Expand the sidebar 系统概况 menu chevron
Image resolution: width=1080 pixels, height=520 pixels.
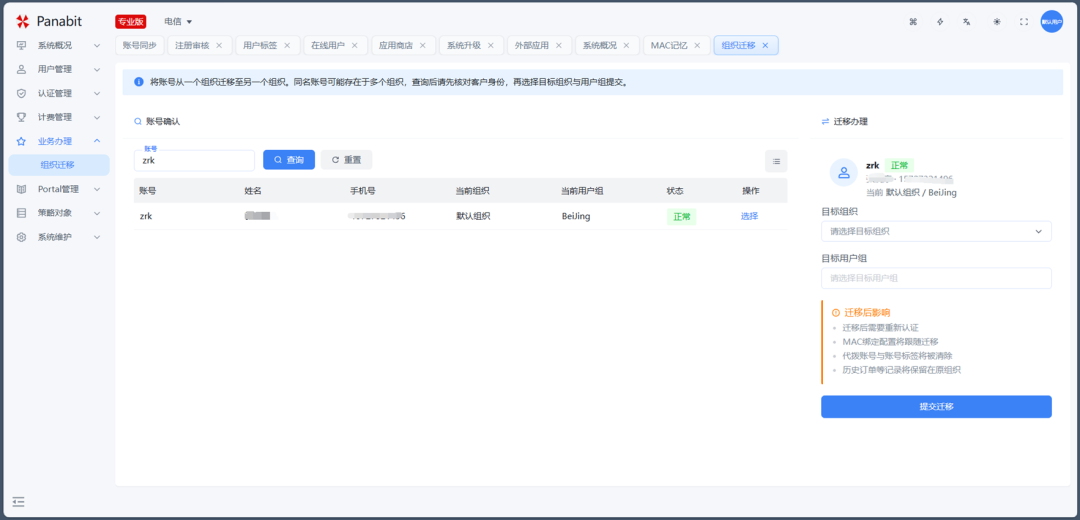click(x=96, y=45)
